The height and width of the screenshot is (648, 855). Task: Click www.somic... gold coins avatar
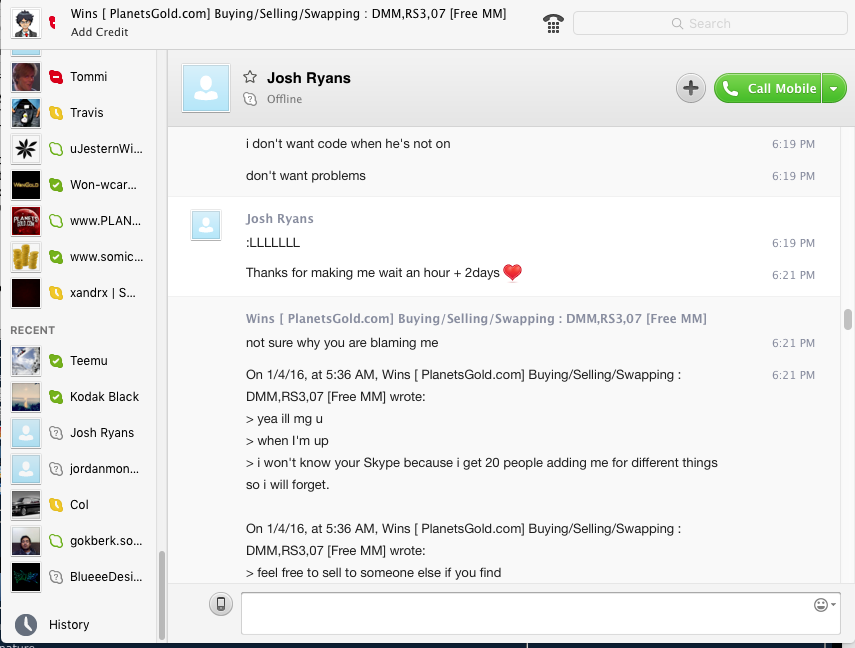pyautogui.click(x=26, y=257)
